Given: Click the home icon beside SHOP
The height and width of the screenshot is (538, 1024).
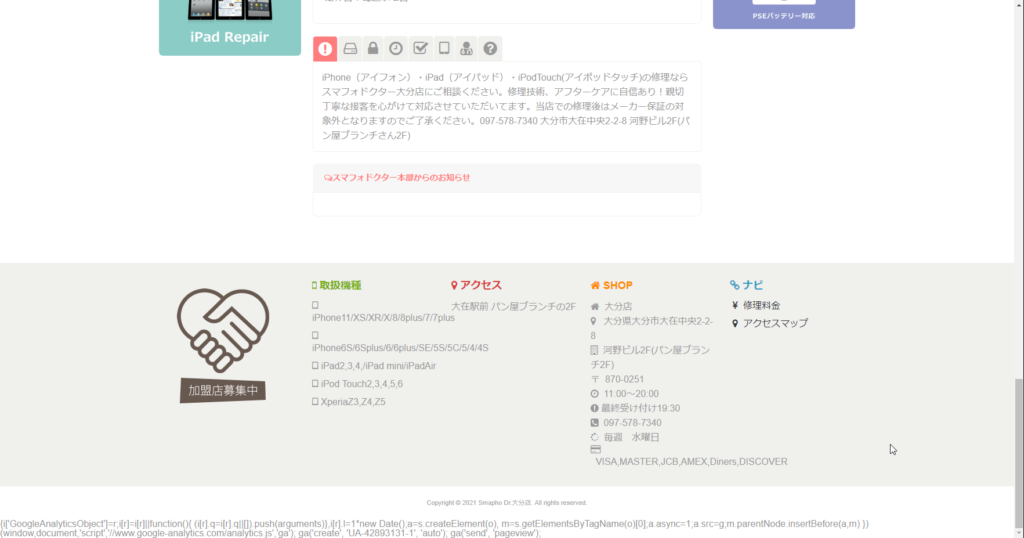Looking at the screenshot, I should point(595,285).
